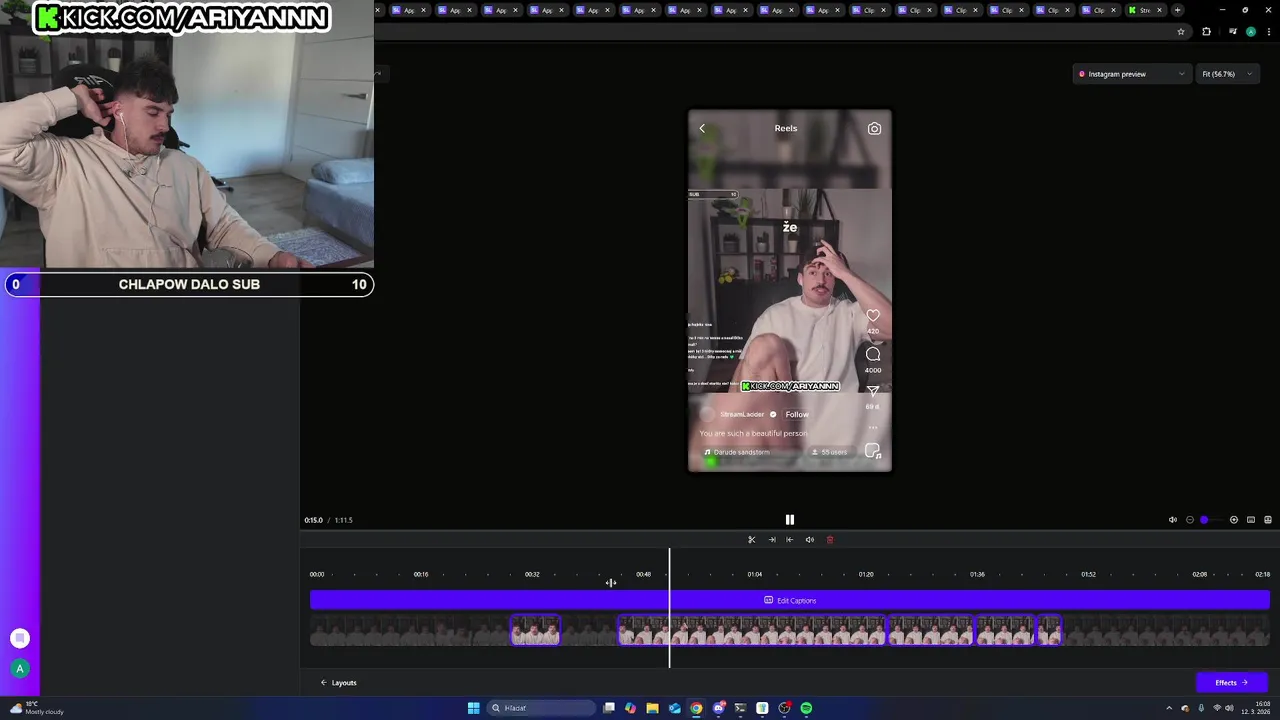Bookmark this page with the star icon
The width and height of the screenshot is (1280, 720).
(1181, 32)
